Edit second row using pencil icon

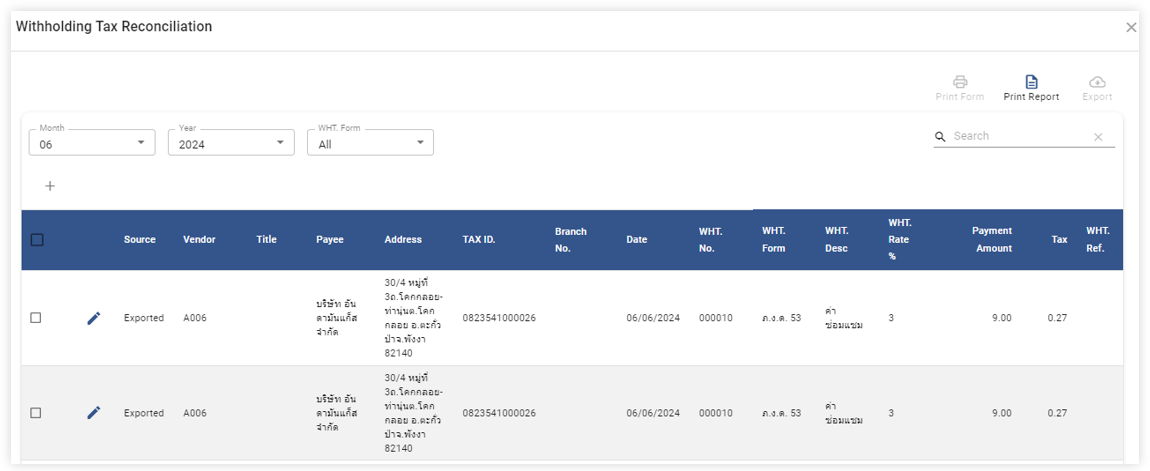(94, 413)
